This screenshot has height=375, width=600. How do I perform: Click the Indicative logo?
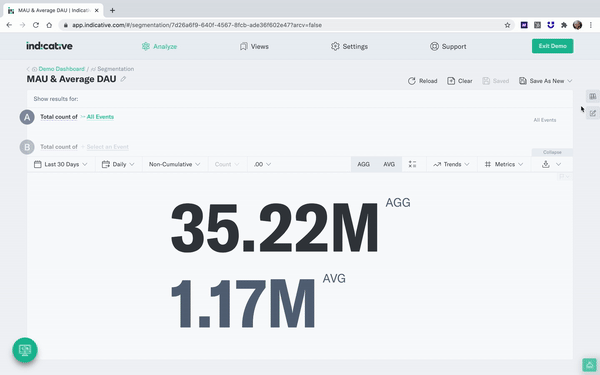(x=49, y=46)
